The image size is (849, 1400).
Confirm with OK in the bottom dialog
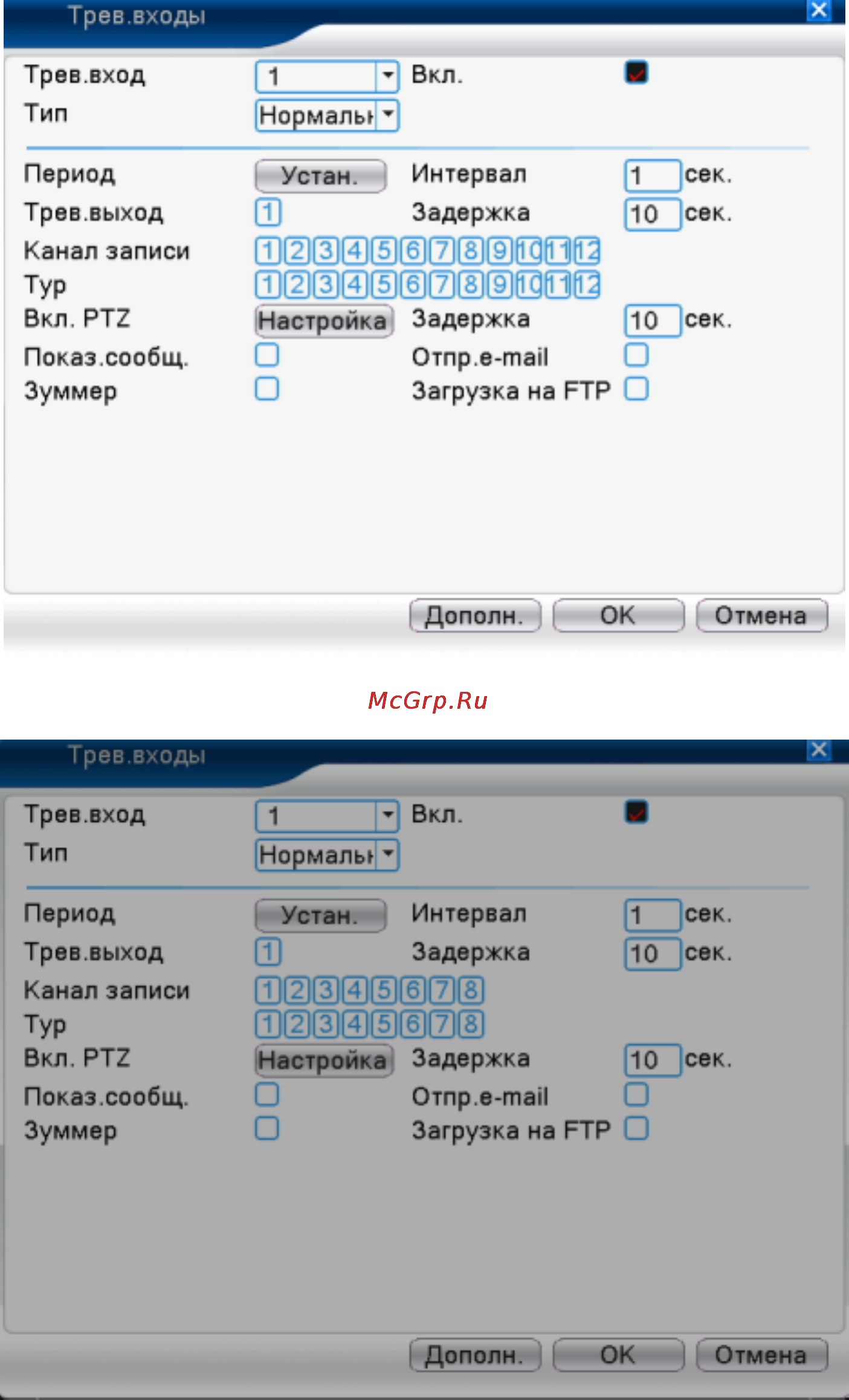[x=618, y=1355]
